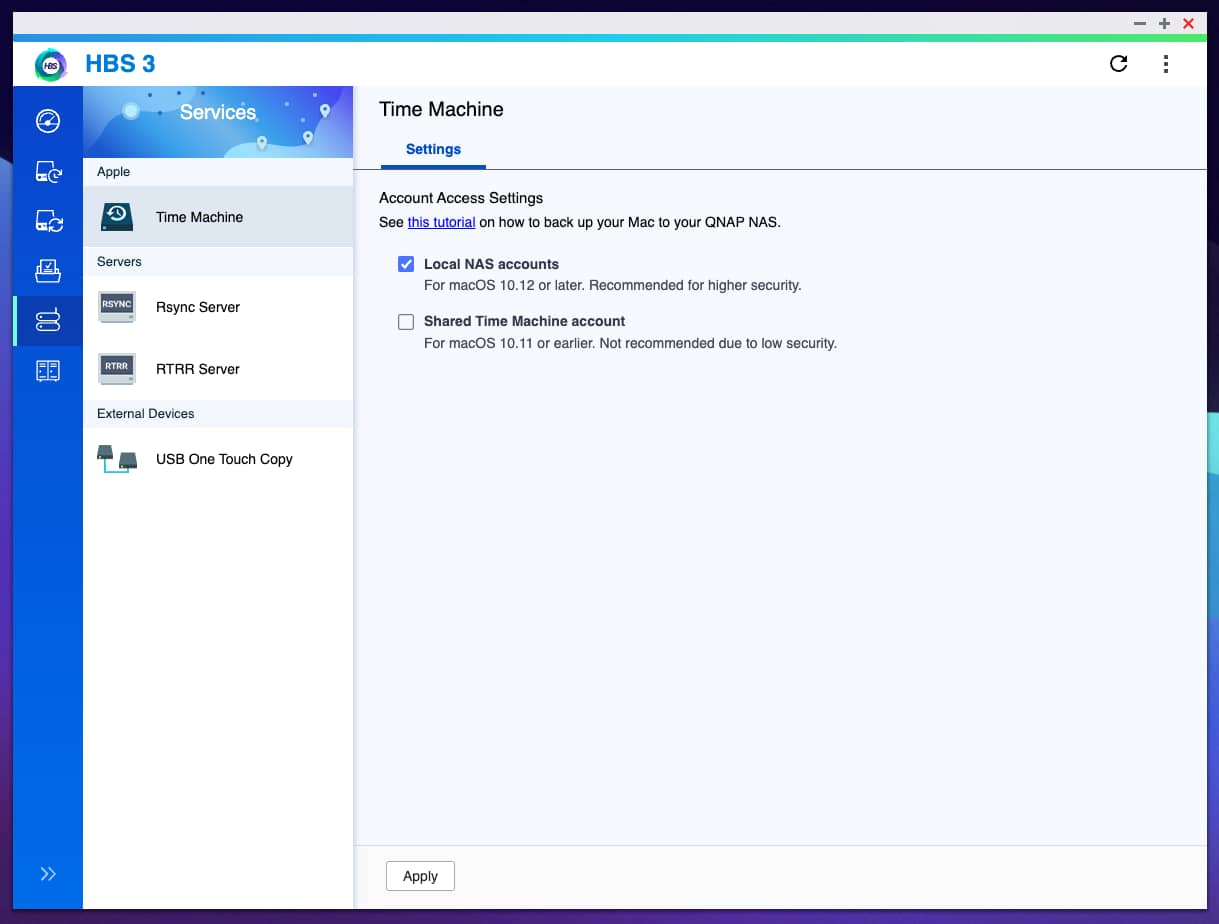The image size is (1219, 924).
Task: Select USB One Touch Copy icon
Action: [117, 459]
